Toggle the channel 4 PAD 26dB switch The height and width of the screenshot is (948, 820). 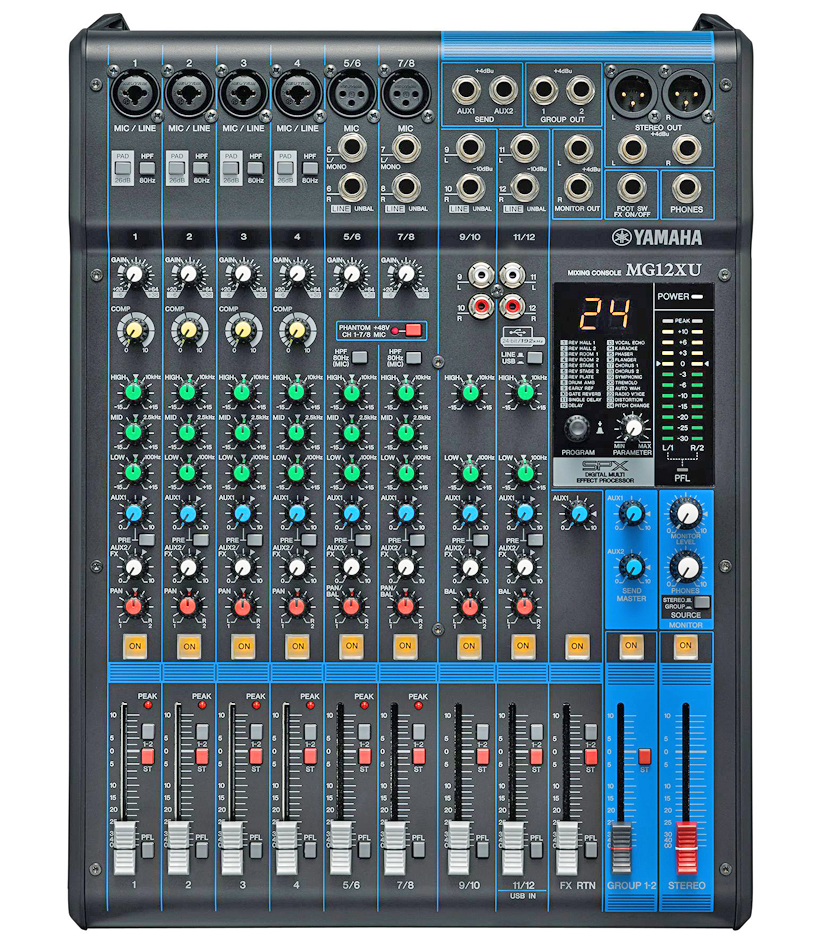285,168
